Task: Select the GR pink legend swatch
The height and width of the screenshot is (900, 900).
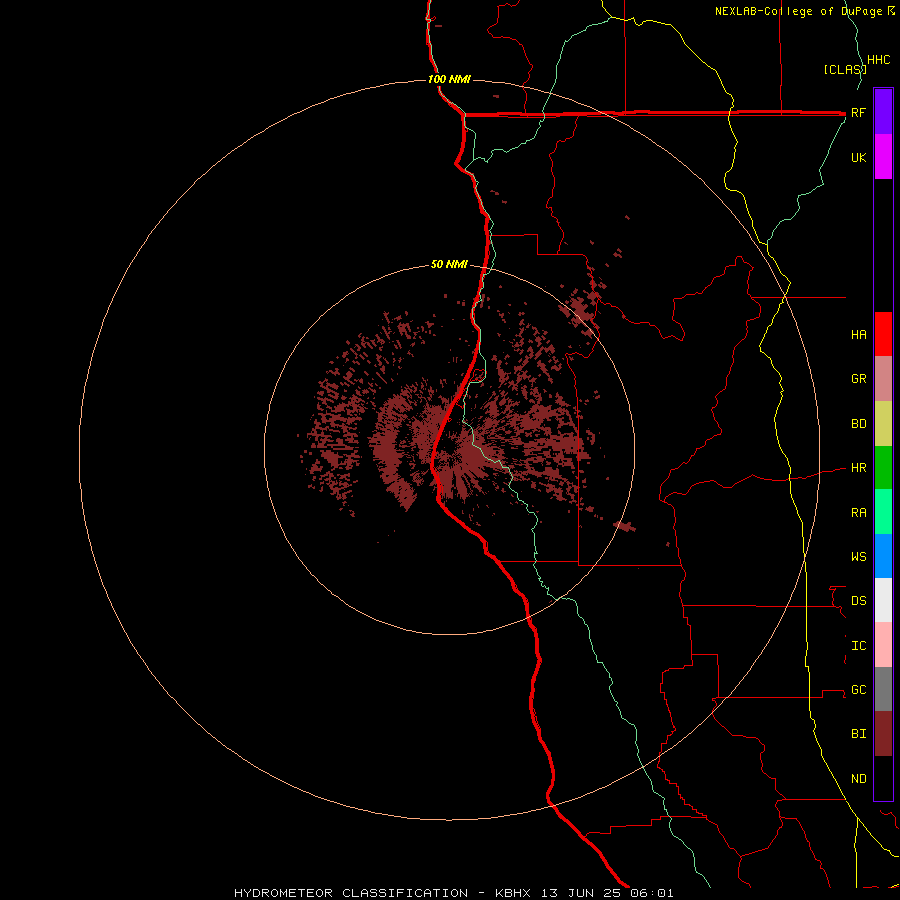Action: tap(883, 379)
